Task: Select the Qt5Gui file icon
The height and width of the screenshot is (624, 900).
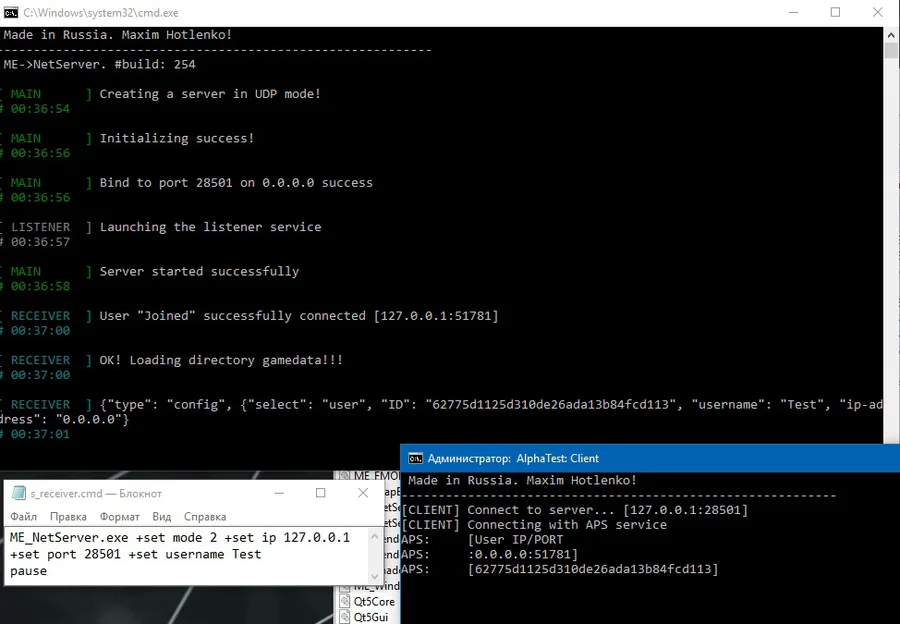Action: [344, 617]
